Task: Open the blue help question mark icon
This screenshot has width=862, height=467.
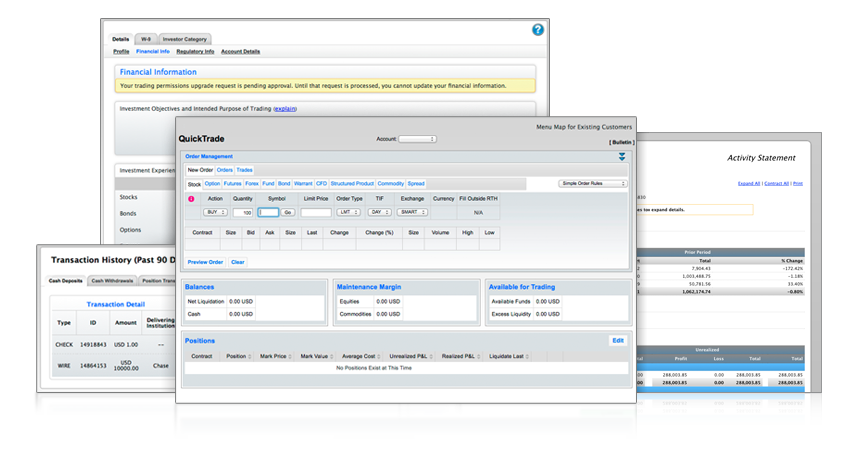Action: tap(538, 30)
